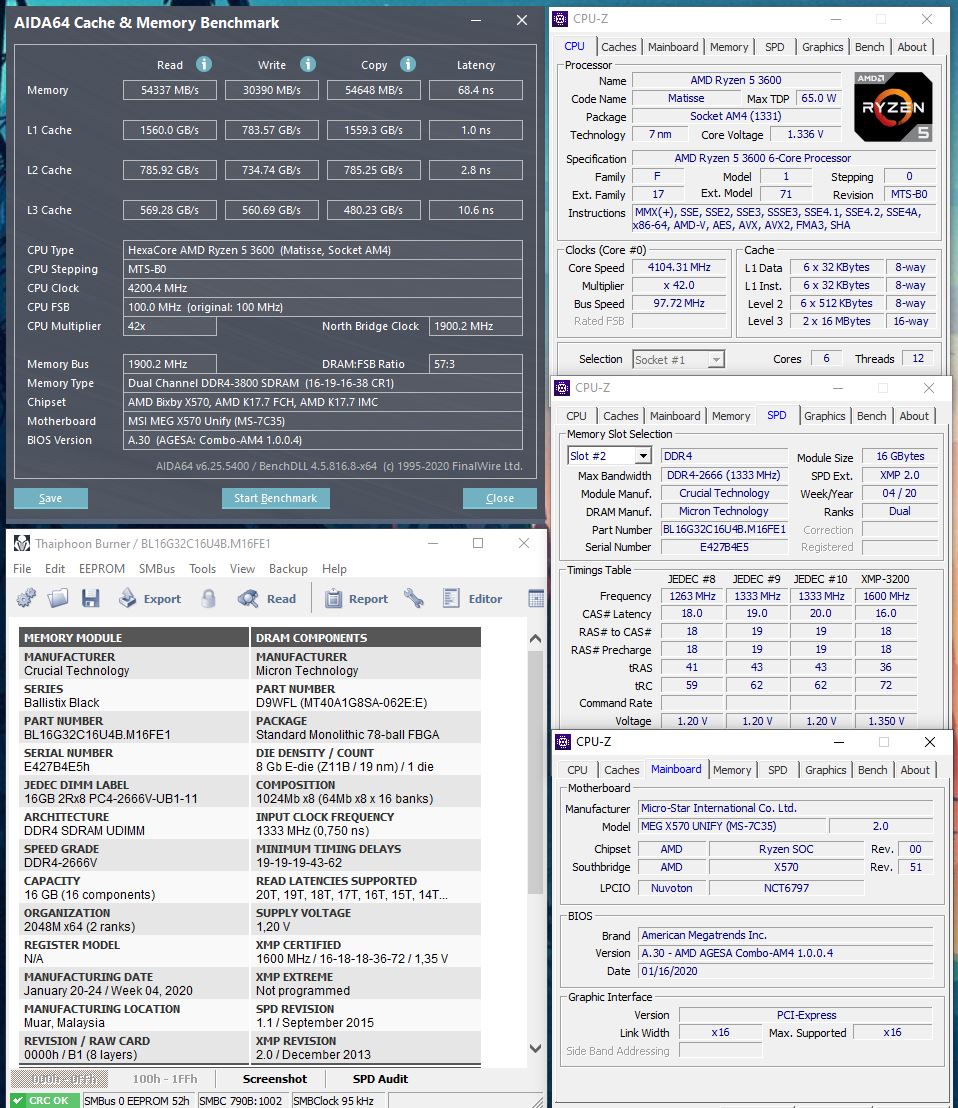Click the Write info icon in AIDA64
The height and width of the screenshot is (1108, 958).
(x=307, y=64)
